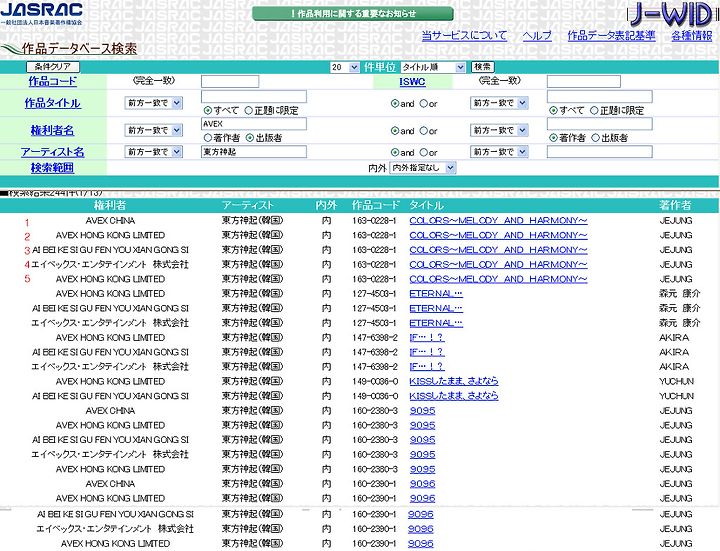Open the 内外指定なし dropdown
This screenshot has height=551, width=720.
point(422,168)
